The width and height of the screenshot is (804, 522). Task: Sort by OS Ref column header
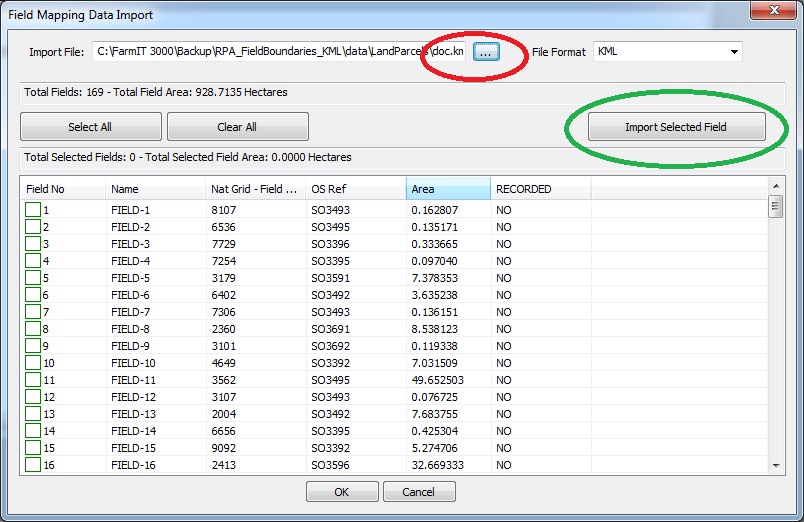coord(355,189)
